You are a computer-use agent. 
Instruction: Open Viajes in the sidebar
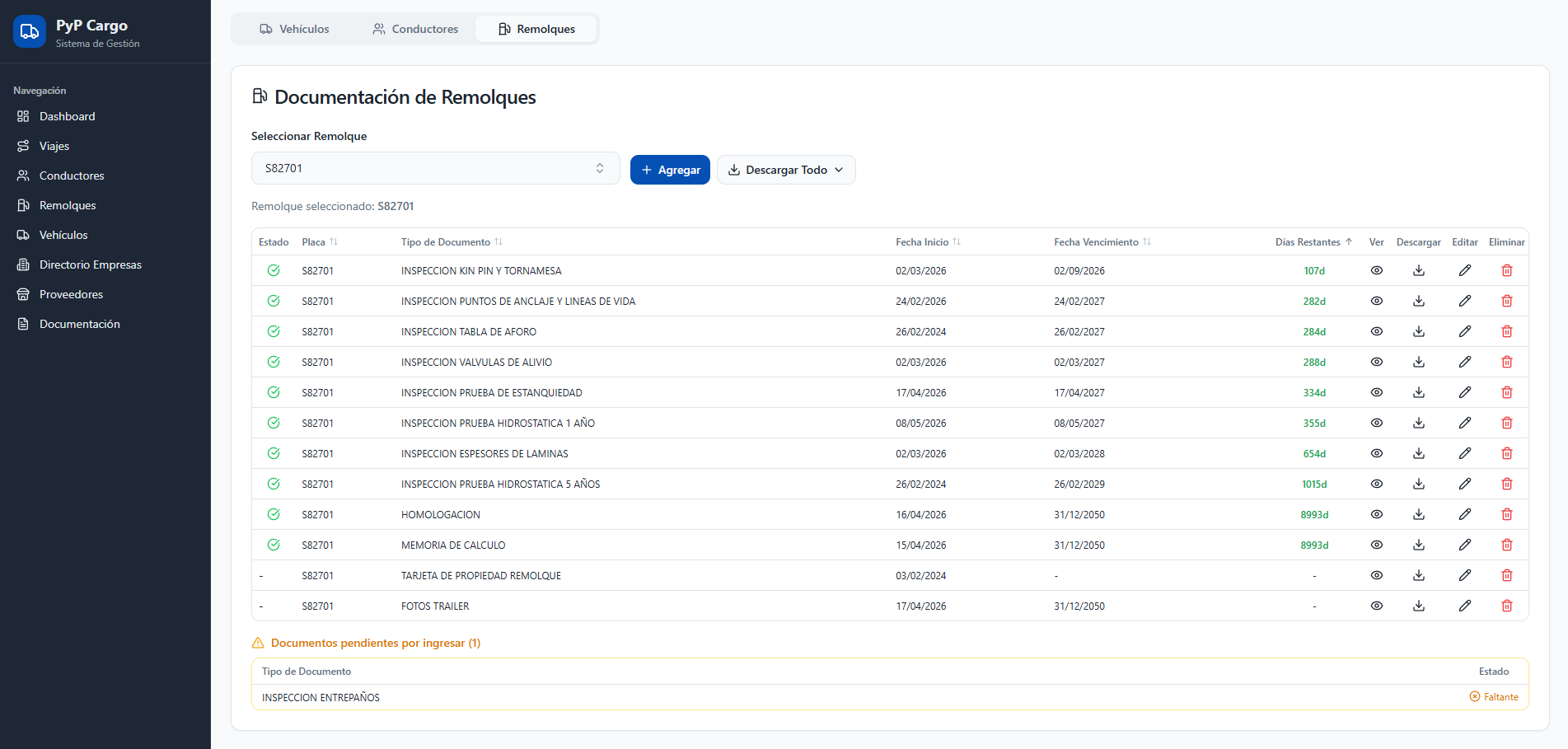pos(105,146)
